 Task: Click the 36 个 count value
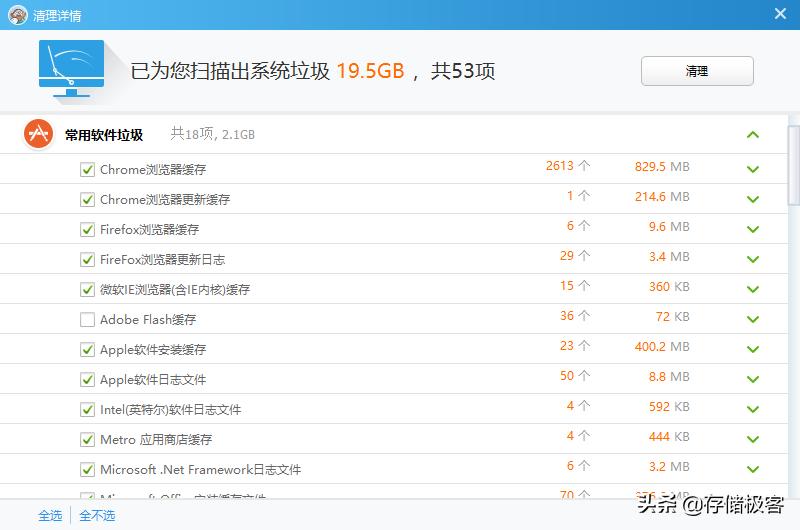575,316
